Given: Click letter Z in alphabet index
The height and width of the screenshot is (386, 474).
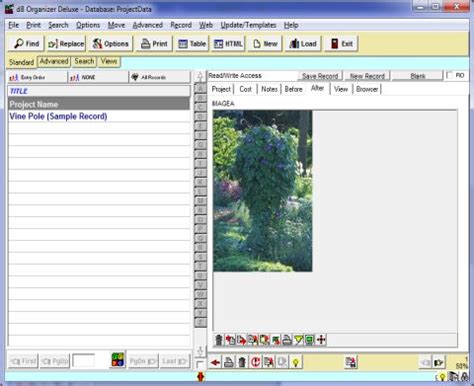Looking at the screenshot, I should pos(200,322).
